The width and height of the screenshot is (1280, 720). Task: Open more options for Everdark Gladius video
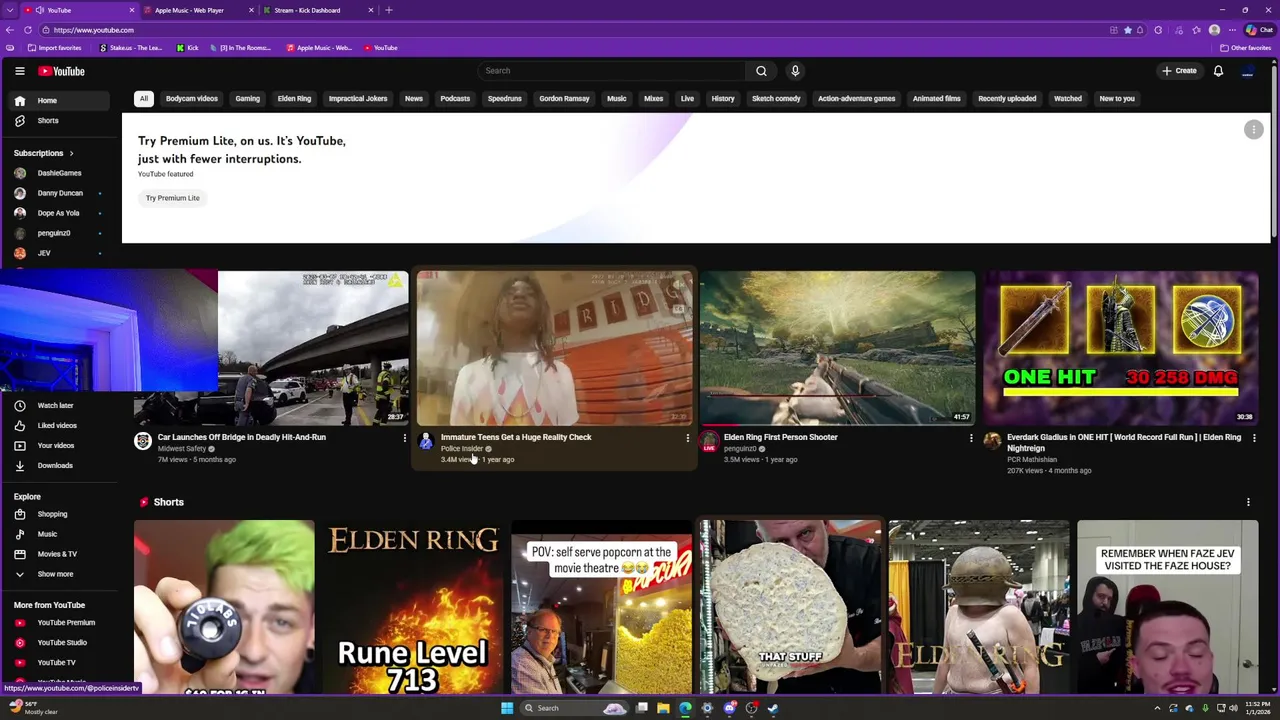point(1254,438)
